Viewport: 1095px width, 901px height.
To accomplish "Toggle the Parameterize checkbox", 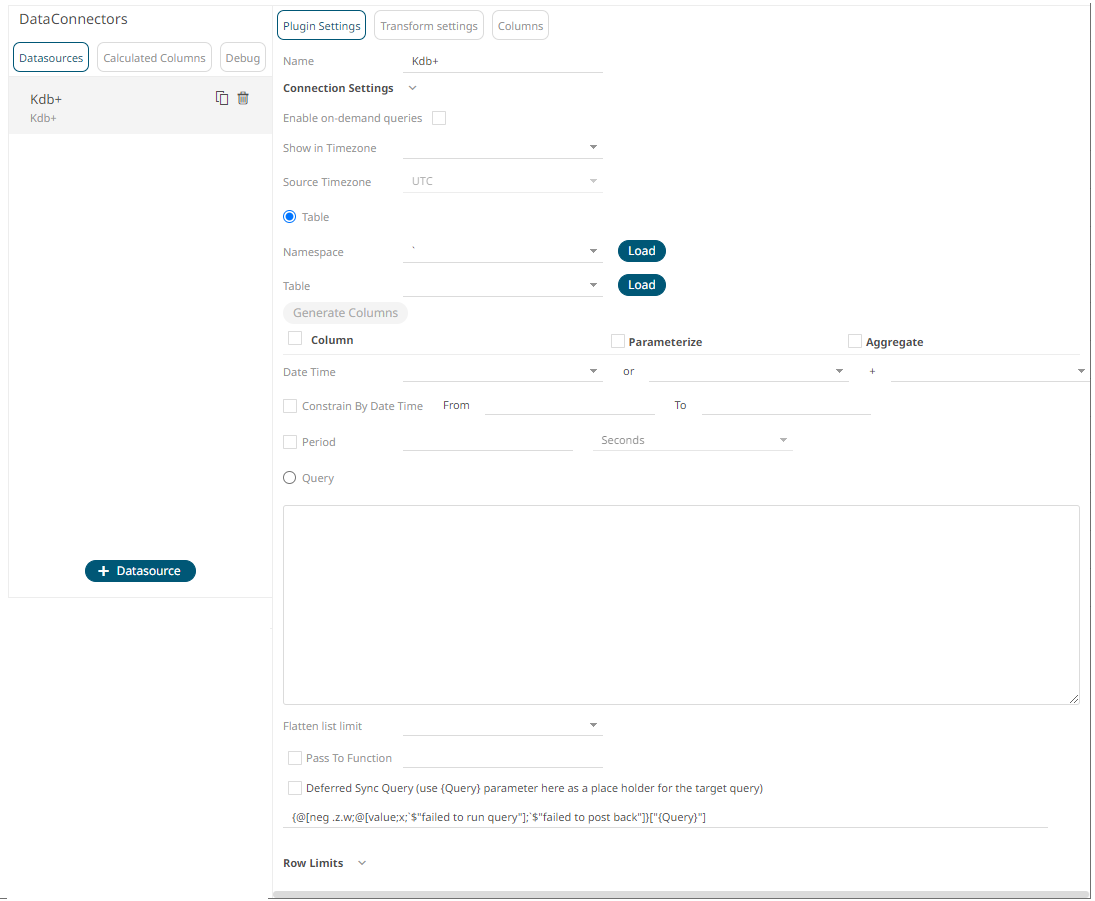I will [x=617, y=341].
